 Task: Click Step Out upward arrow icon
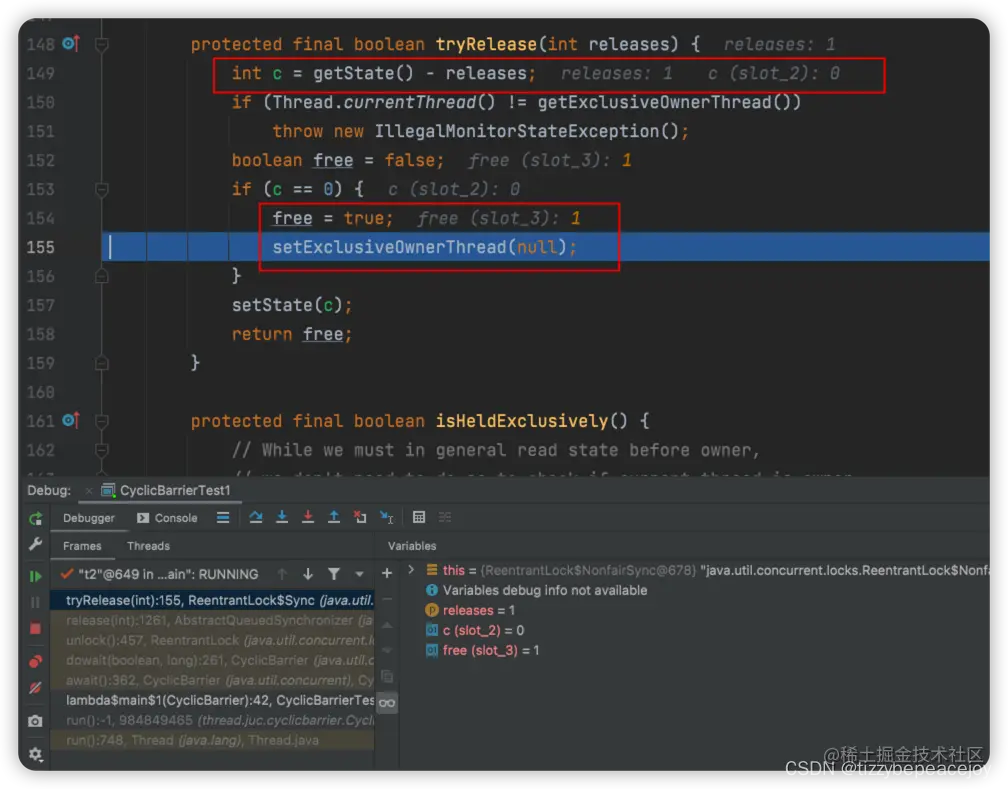point(334,517)
